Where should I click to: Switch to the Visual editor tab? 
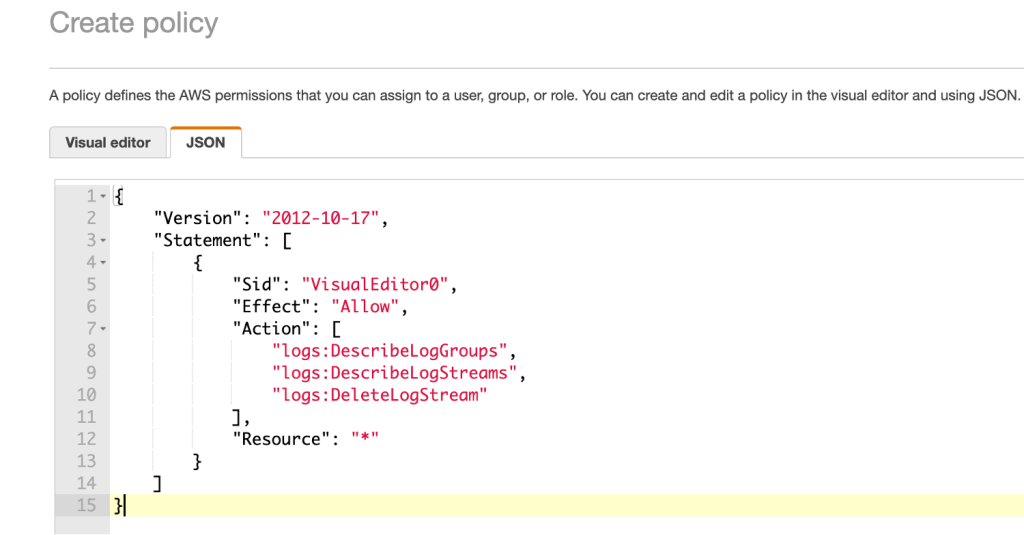click(x=108, y=142)
